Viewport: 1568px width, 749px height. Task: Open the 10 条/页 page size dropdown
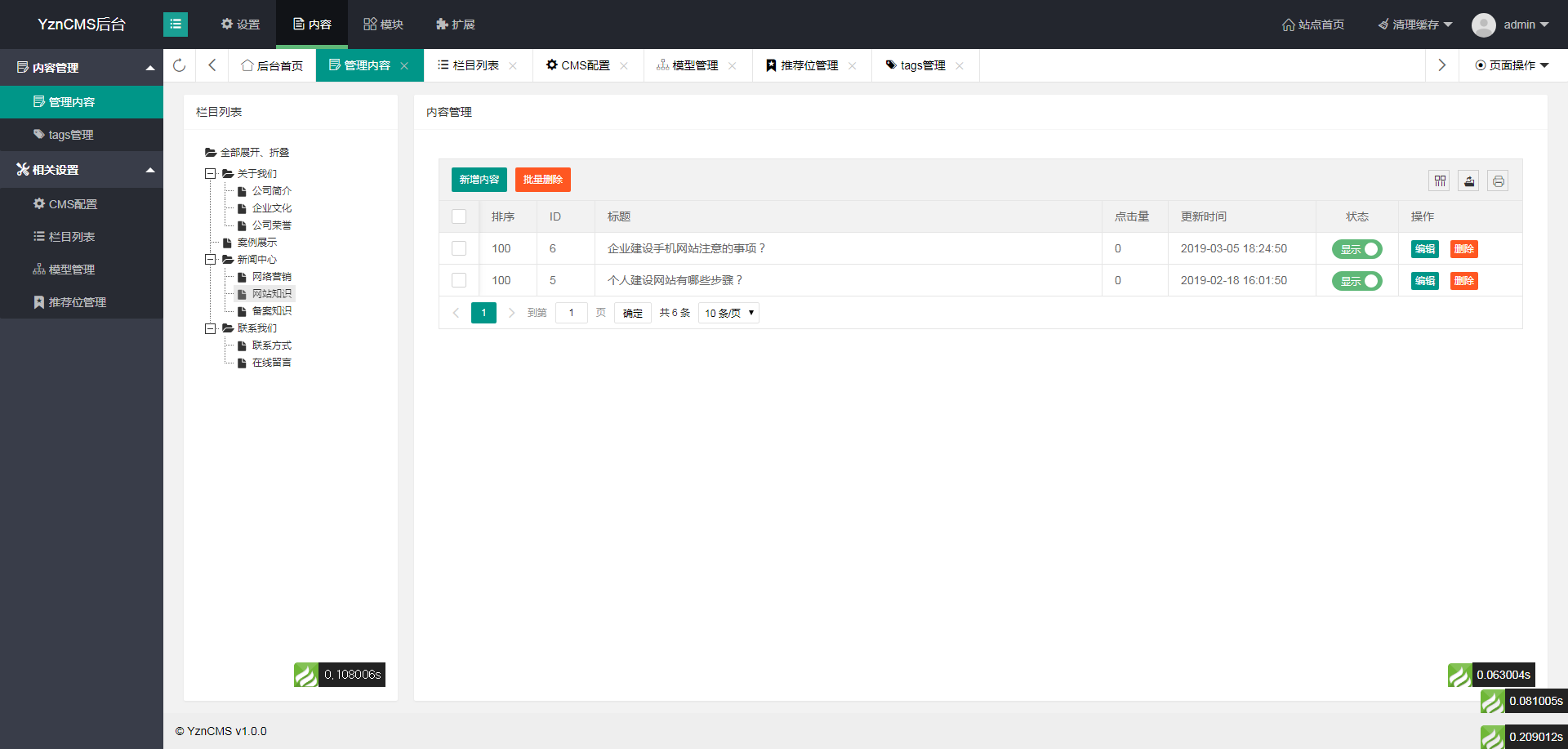pyautogui.click(x=728, y=313)
